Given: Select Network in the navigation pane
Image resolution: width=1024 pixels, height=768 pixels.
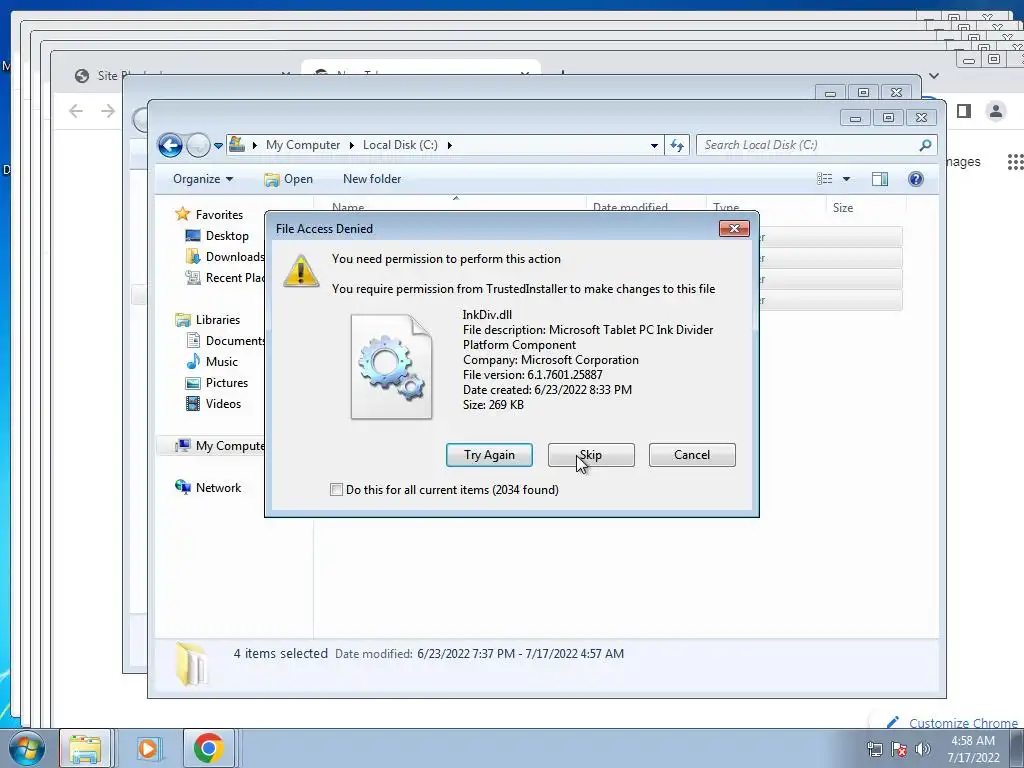Looking at the screenshot, I should tap(208, 487).
